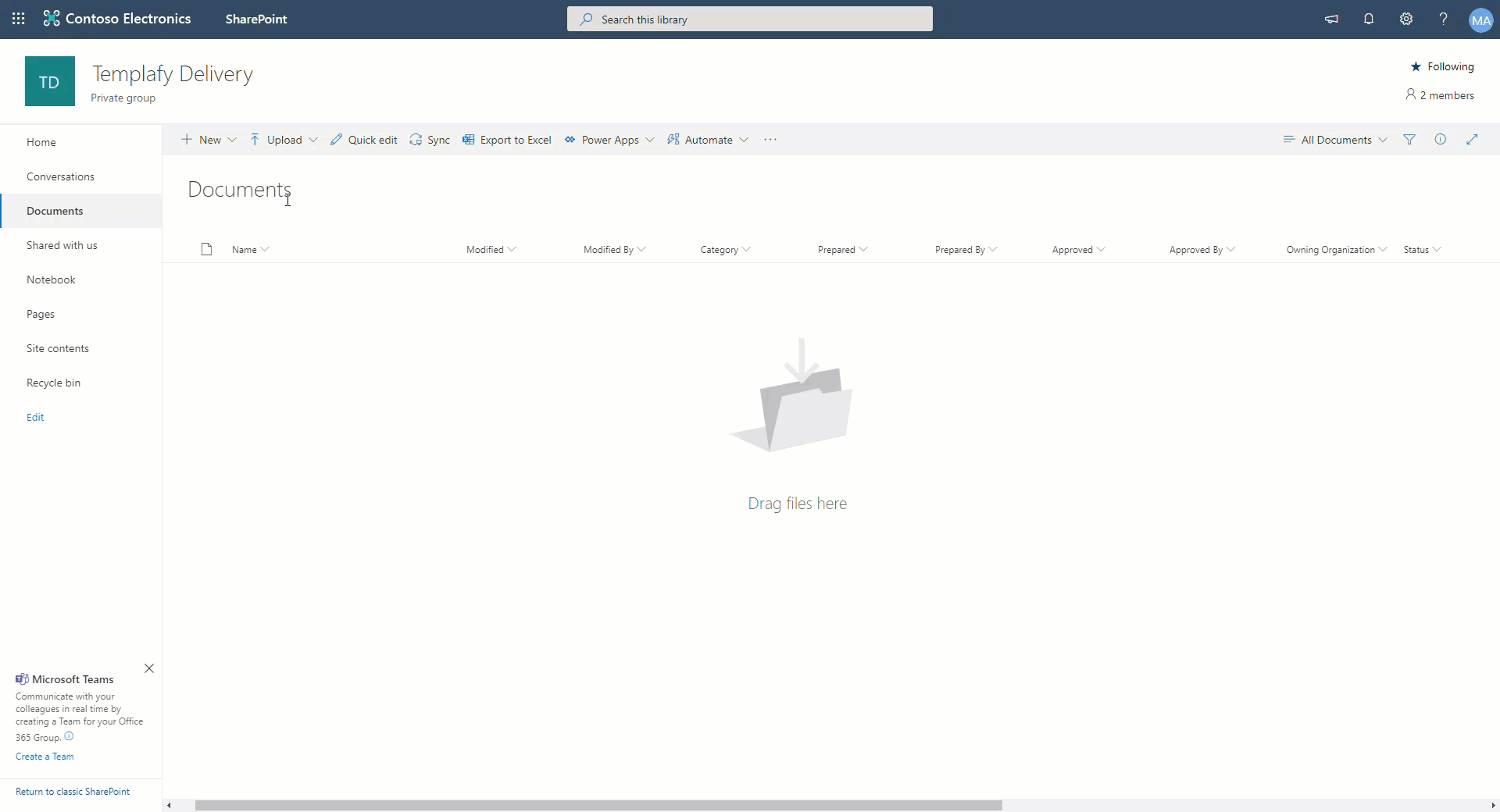Click Export to Excel

(507, 140)
